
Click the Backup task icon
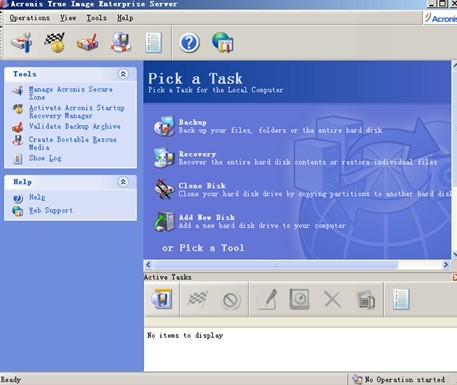(x=164, y=126)
